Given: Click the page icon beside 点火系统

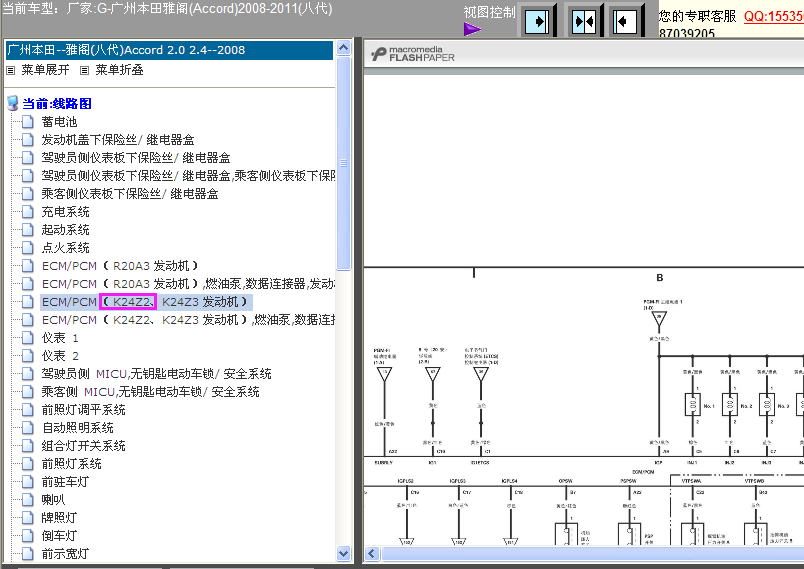Looking at the screenshot, I should 28,247.
